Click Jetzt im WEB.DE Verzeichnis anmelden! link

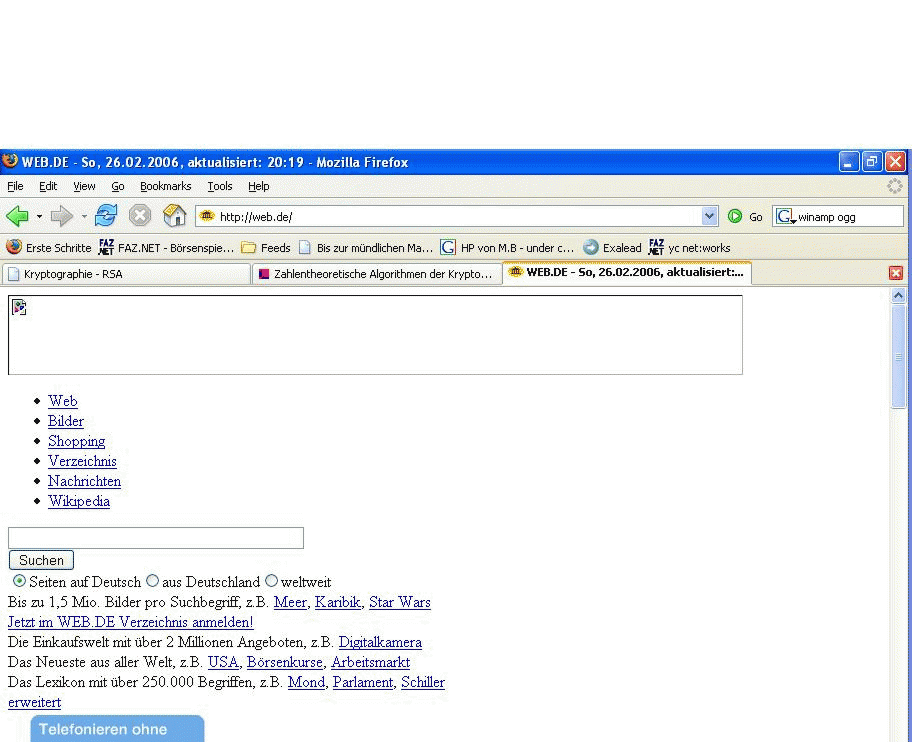point(131,622)
